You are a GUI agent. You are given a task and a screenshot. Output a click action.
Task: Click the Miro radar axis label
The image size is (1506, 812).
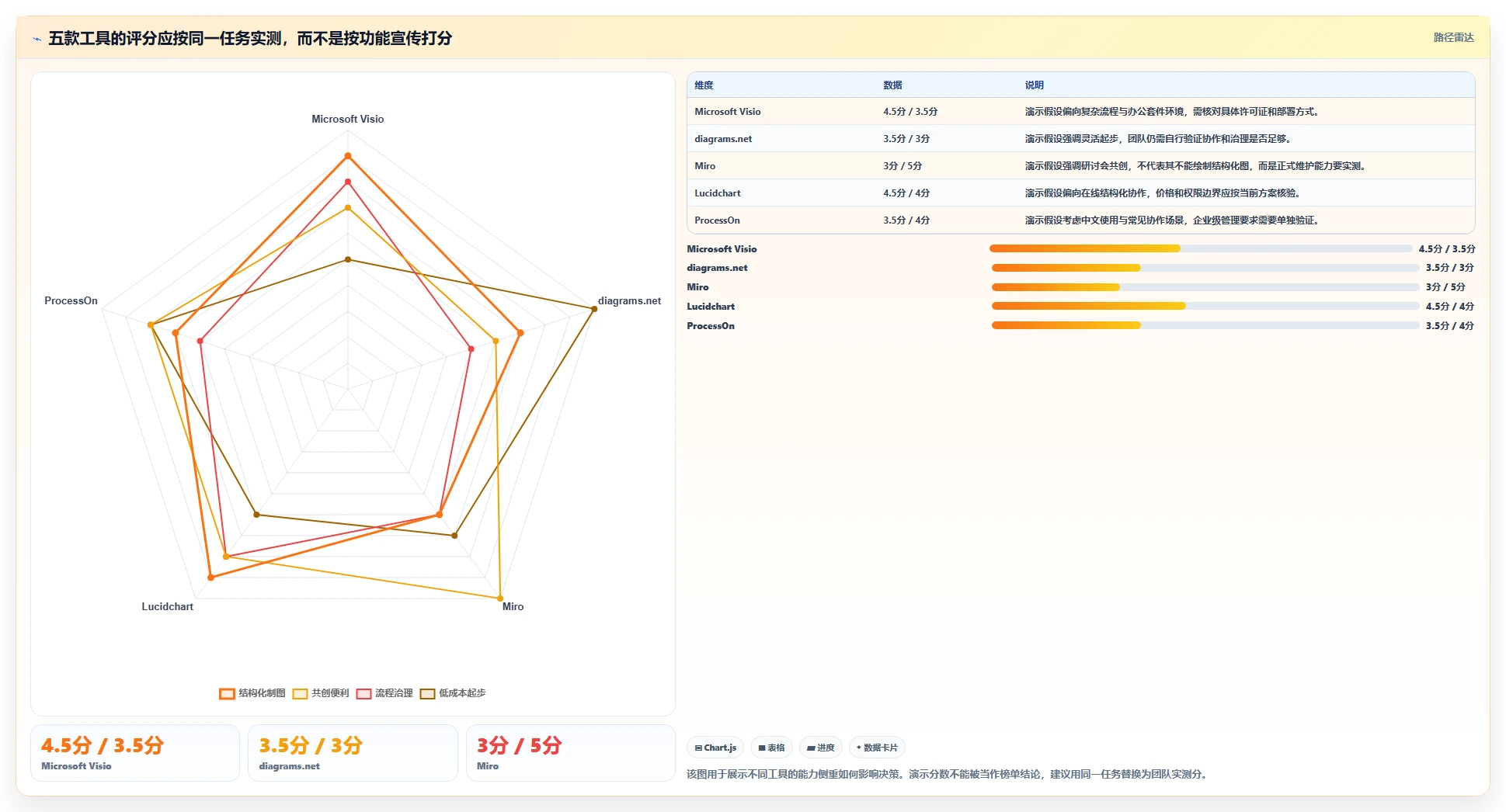[x=513, y=606]
